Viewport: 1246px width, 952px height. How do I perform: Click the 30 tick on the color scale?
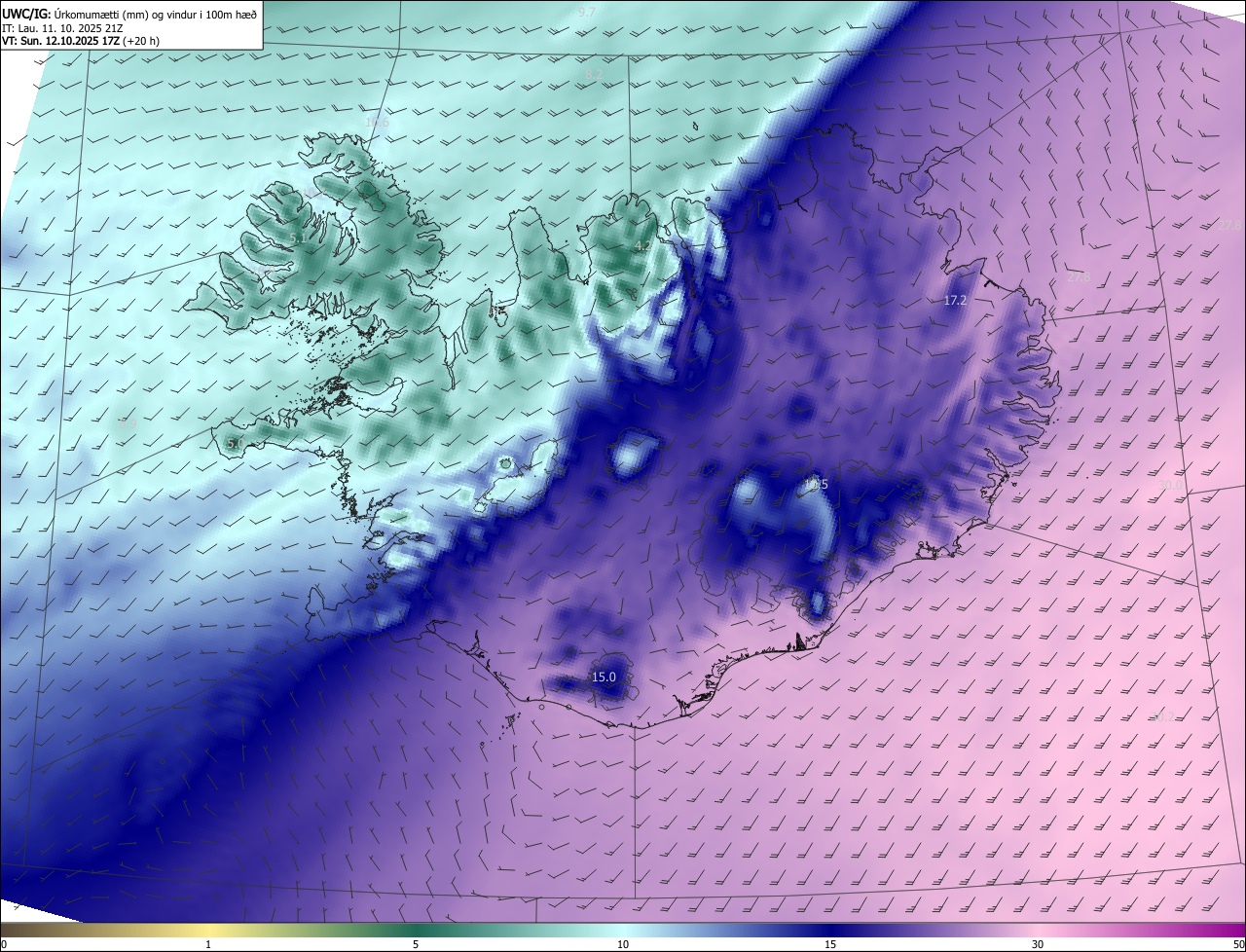point(1038,944)
